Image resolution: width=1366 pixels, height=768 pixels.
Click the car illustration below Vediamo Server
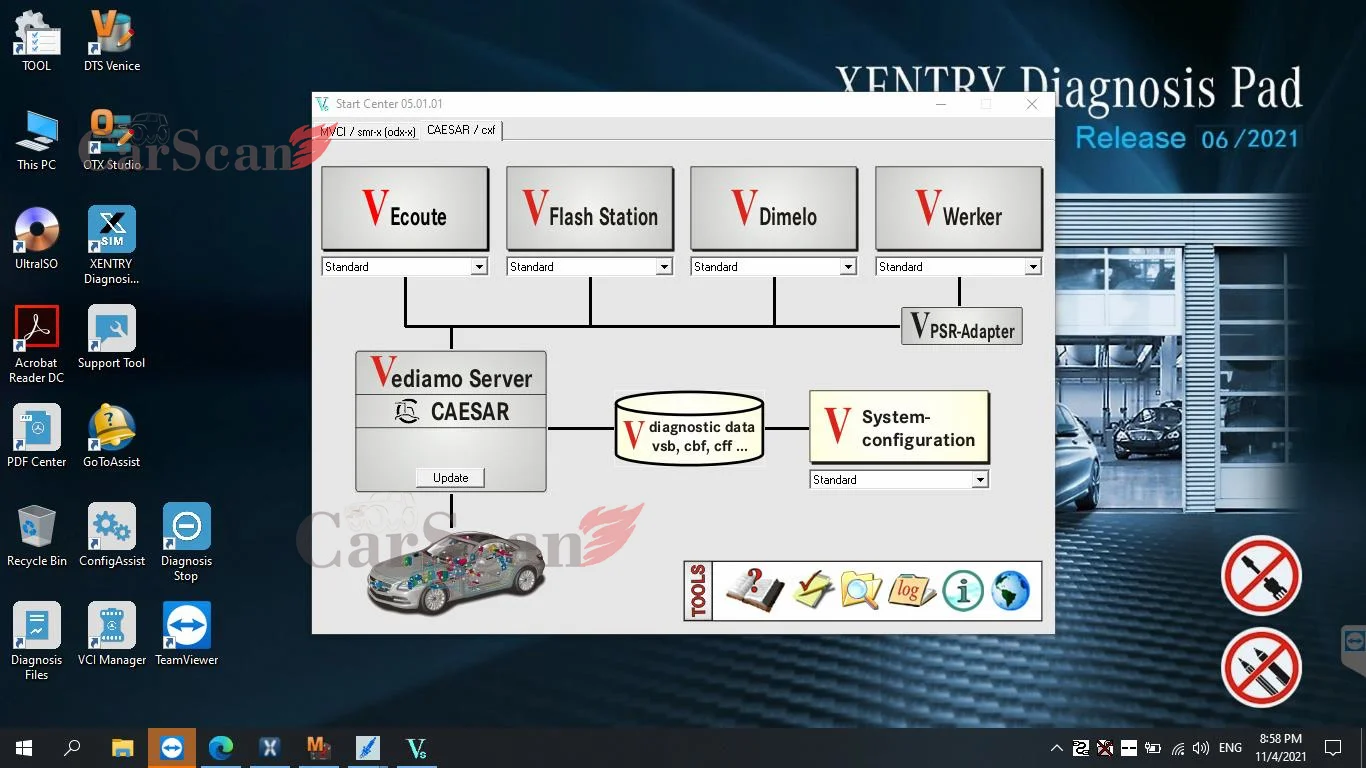tap(455, 571)
